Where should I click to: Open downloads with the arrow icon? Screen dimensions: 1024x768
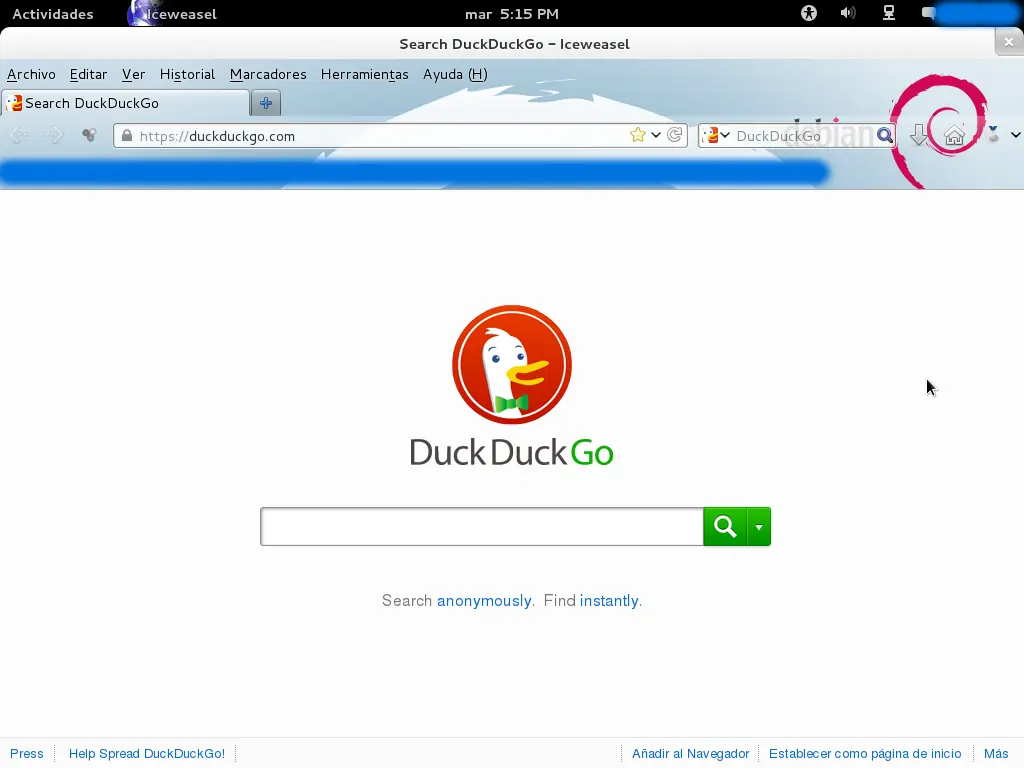919,135
